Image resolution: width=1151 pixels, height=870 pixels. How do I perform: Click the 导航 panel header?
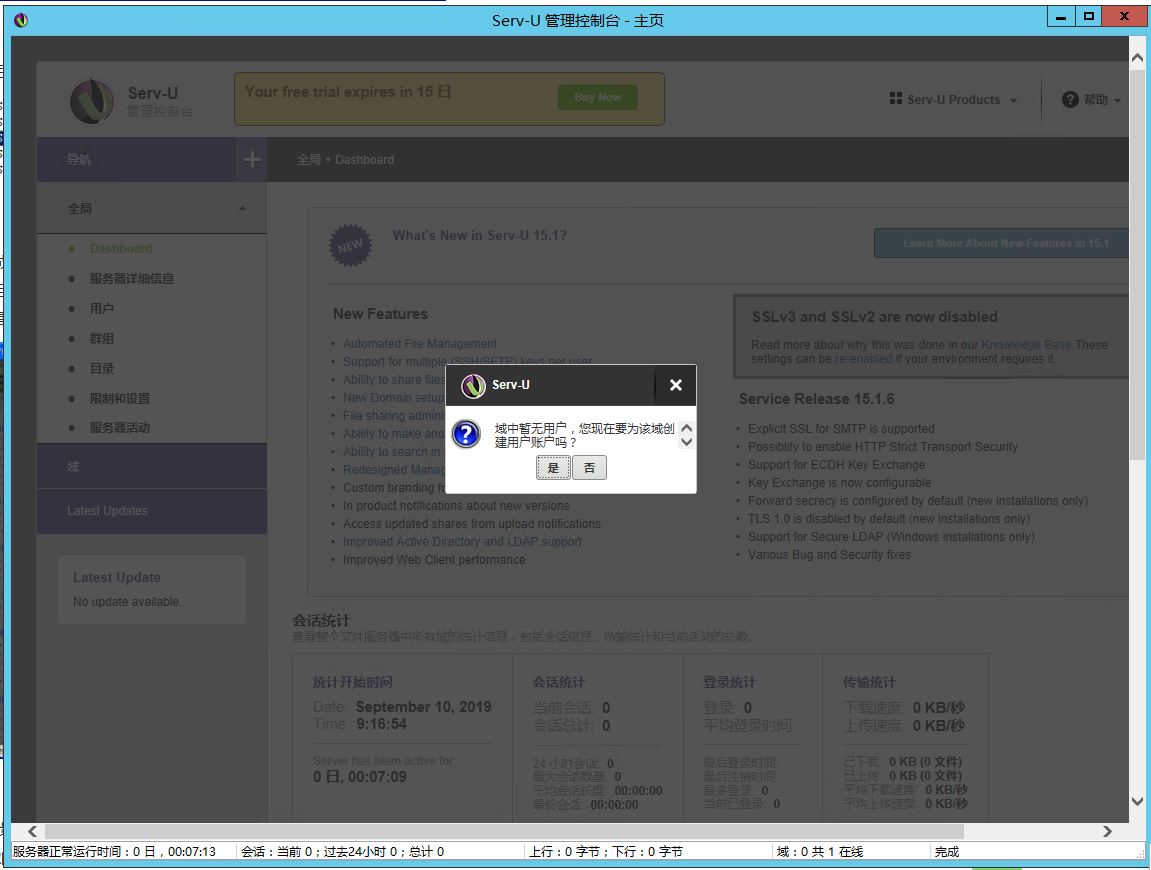(137, 159)
